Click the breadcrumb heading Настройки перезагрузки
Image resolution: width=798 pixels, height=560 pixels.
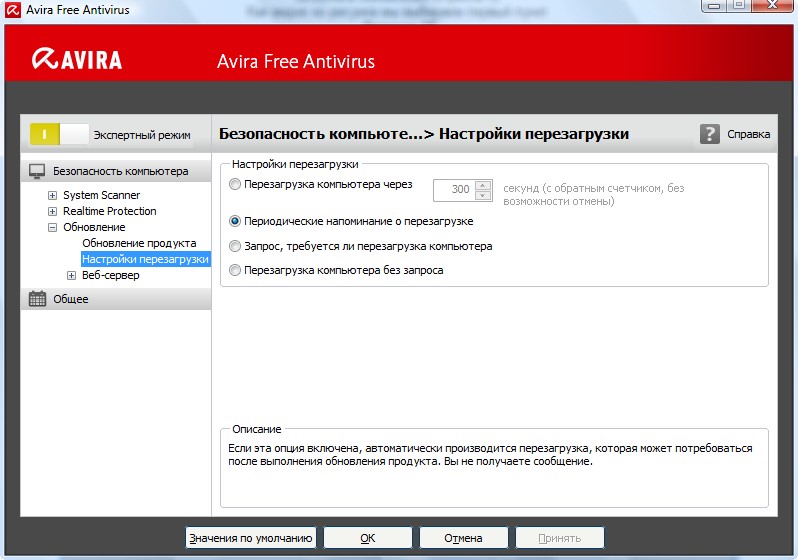click(534, 134)
